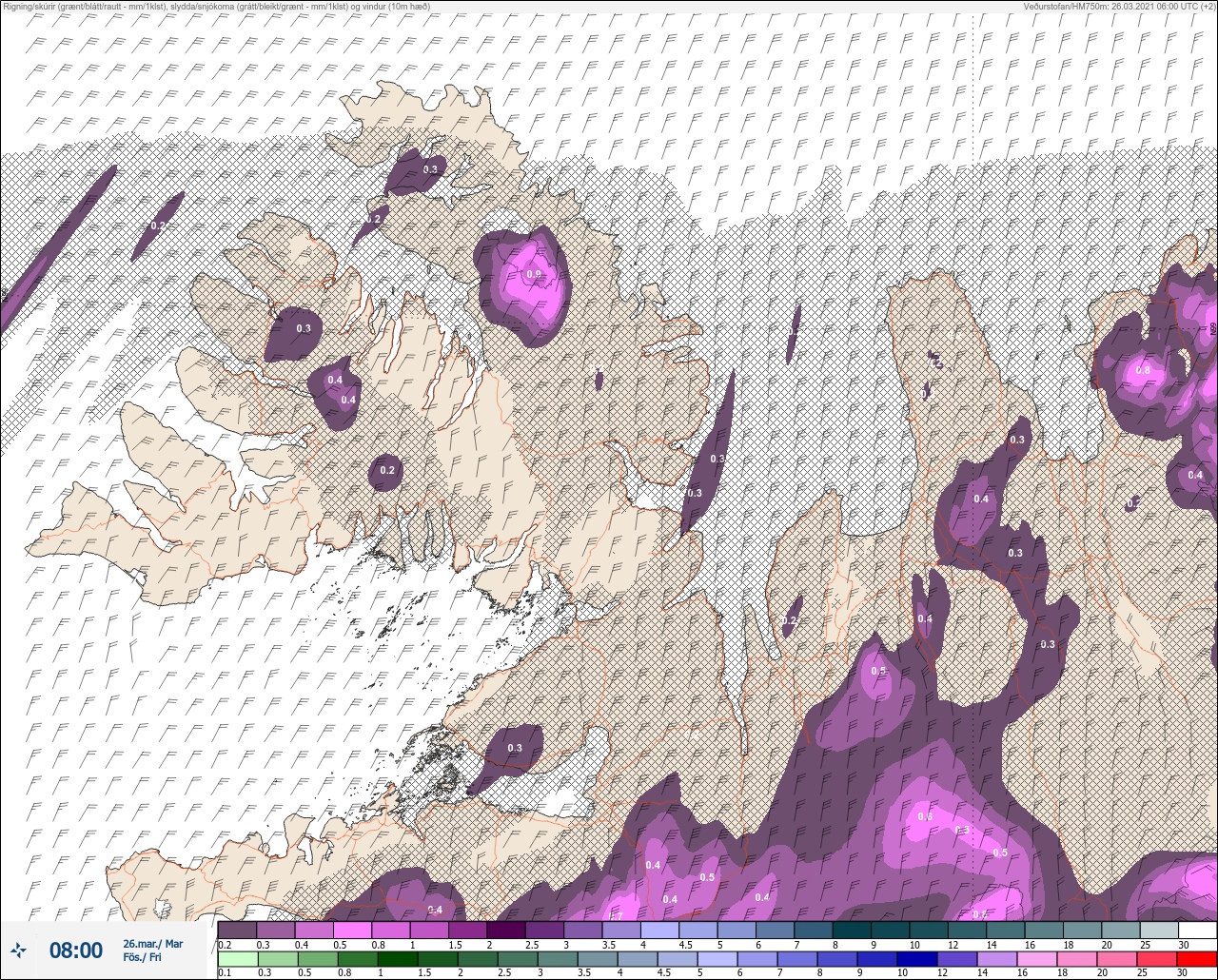This screenshot has width=1218, height=980.
Task: Select the 0.5 pink swatch in top legend row
Action: point(352,929)
